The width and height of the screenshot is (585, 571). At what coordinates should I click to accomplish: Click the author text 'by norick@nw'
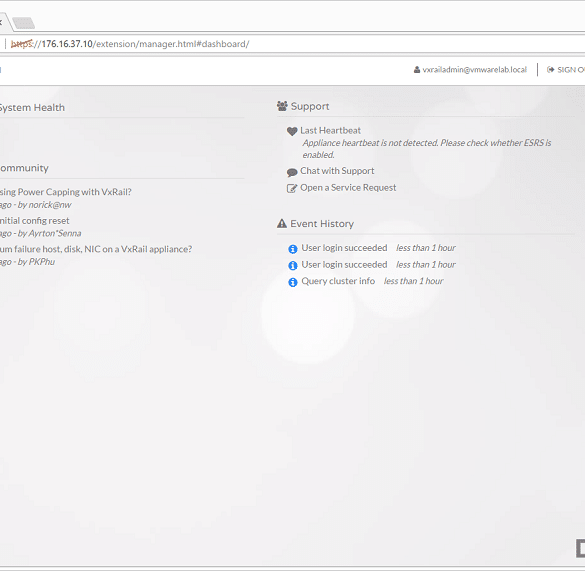point(44,205)
